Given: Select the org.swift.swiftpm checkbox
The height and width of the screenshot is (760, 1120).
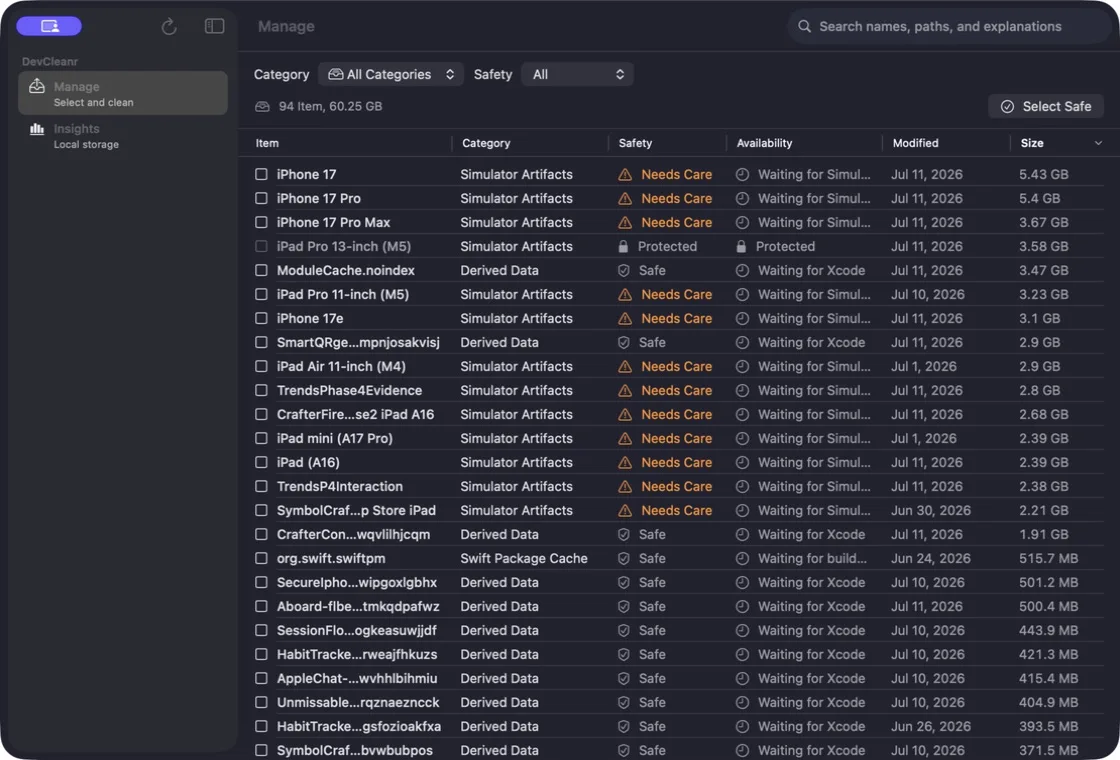Looking at the screenshot, I should coord(261,559).
